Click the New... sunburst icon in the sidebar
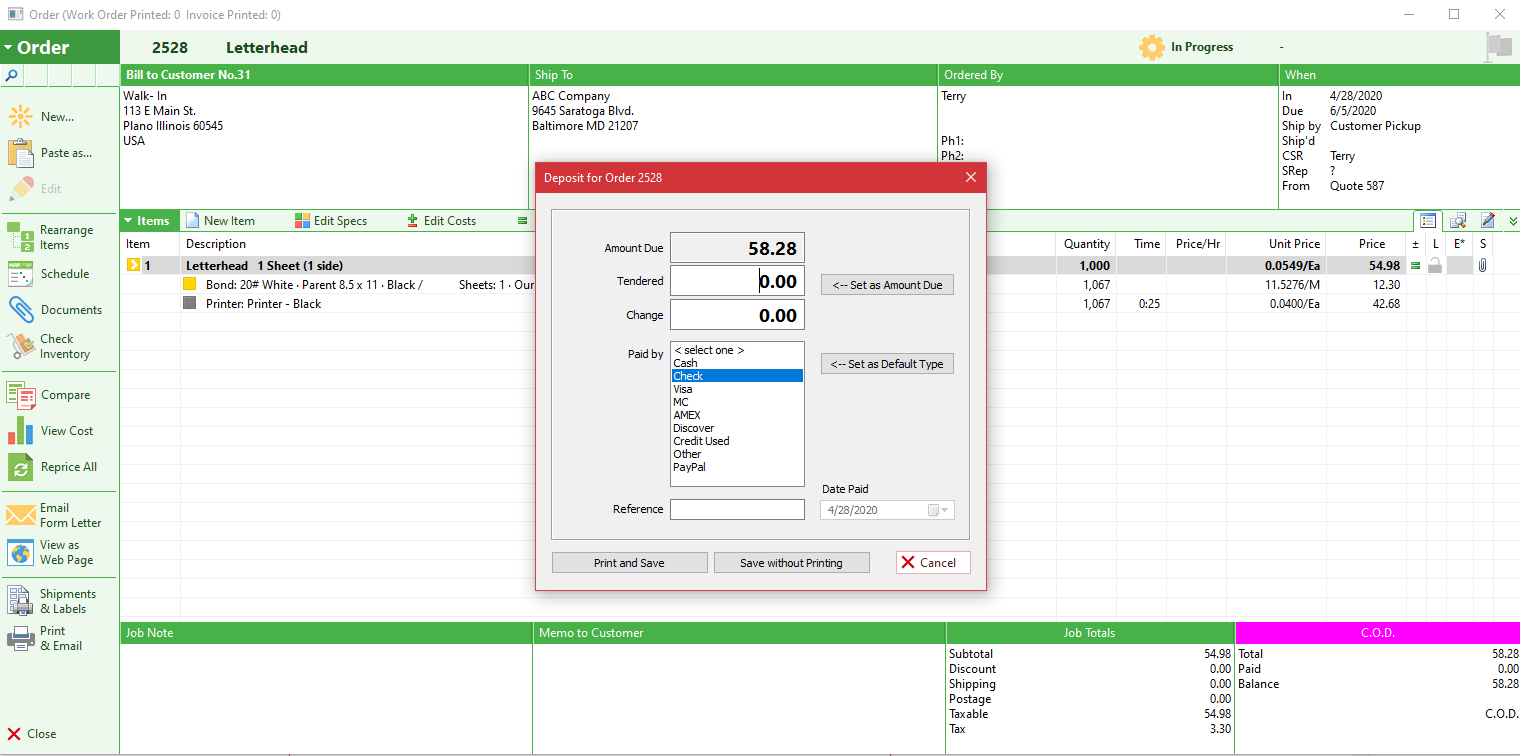 [20, 116]
